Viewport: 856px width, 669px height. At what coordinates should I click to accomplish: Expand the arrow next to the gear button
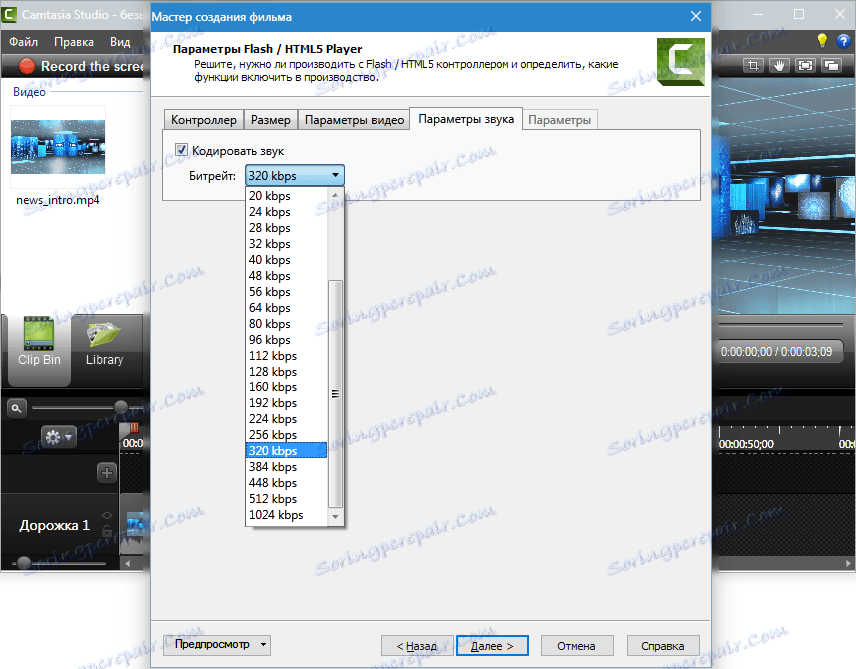coord(68,437)
